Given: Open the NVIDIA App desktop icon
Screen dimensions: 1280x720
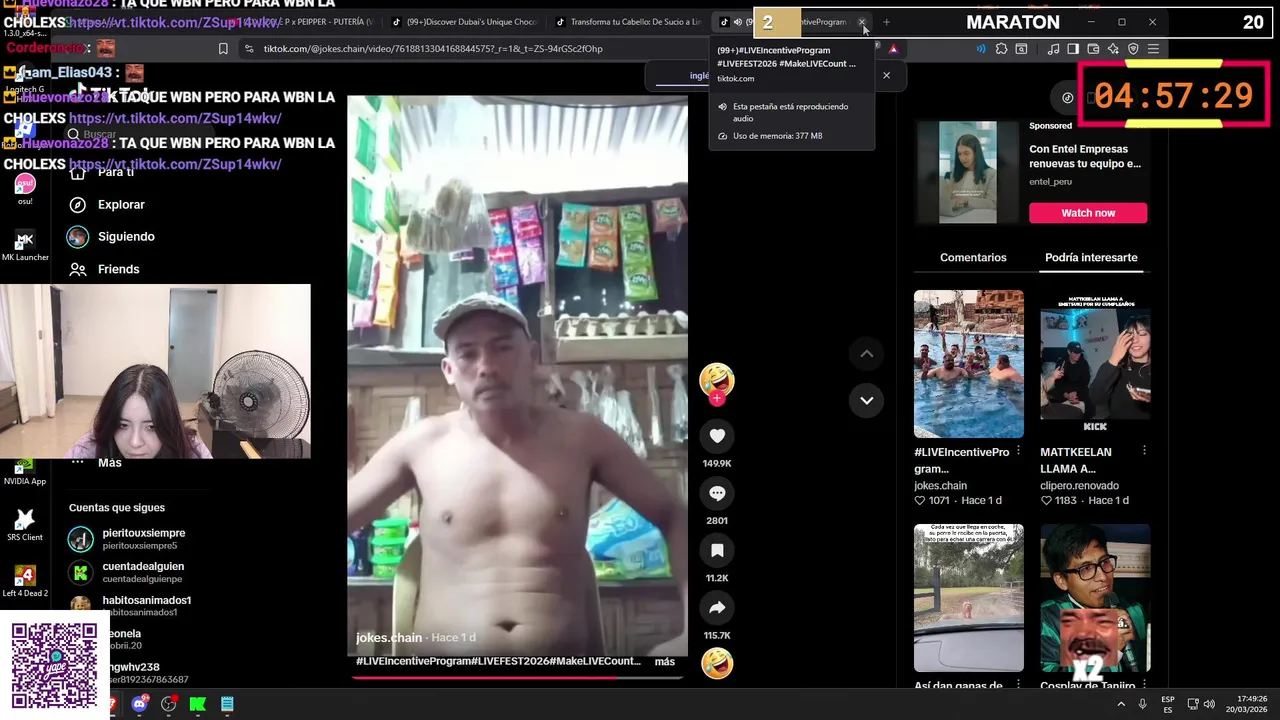Looking at the screenshot, I should 25,472.
